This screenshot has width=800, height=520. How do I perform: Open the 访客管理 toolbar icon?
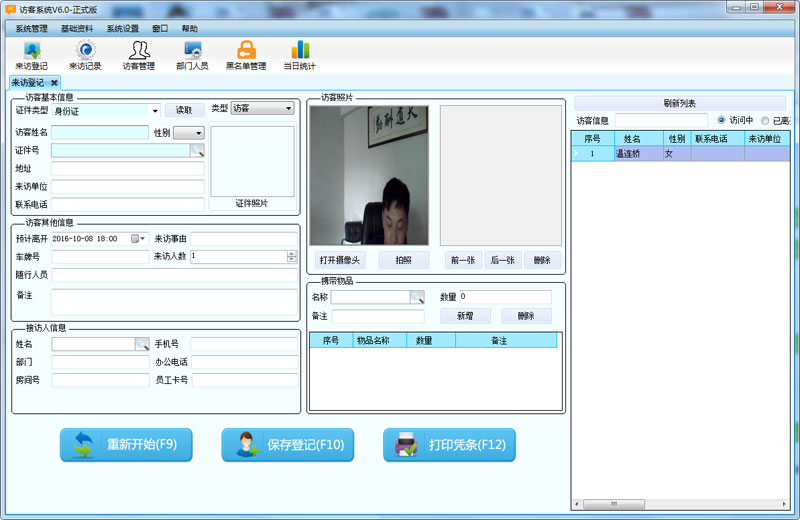click(139, 55)
